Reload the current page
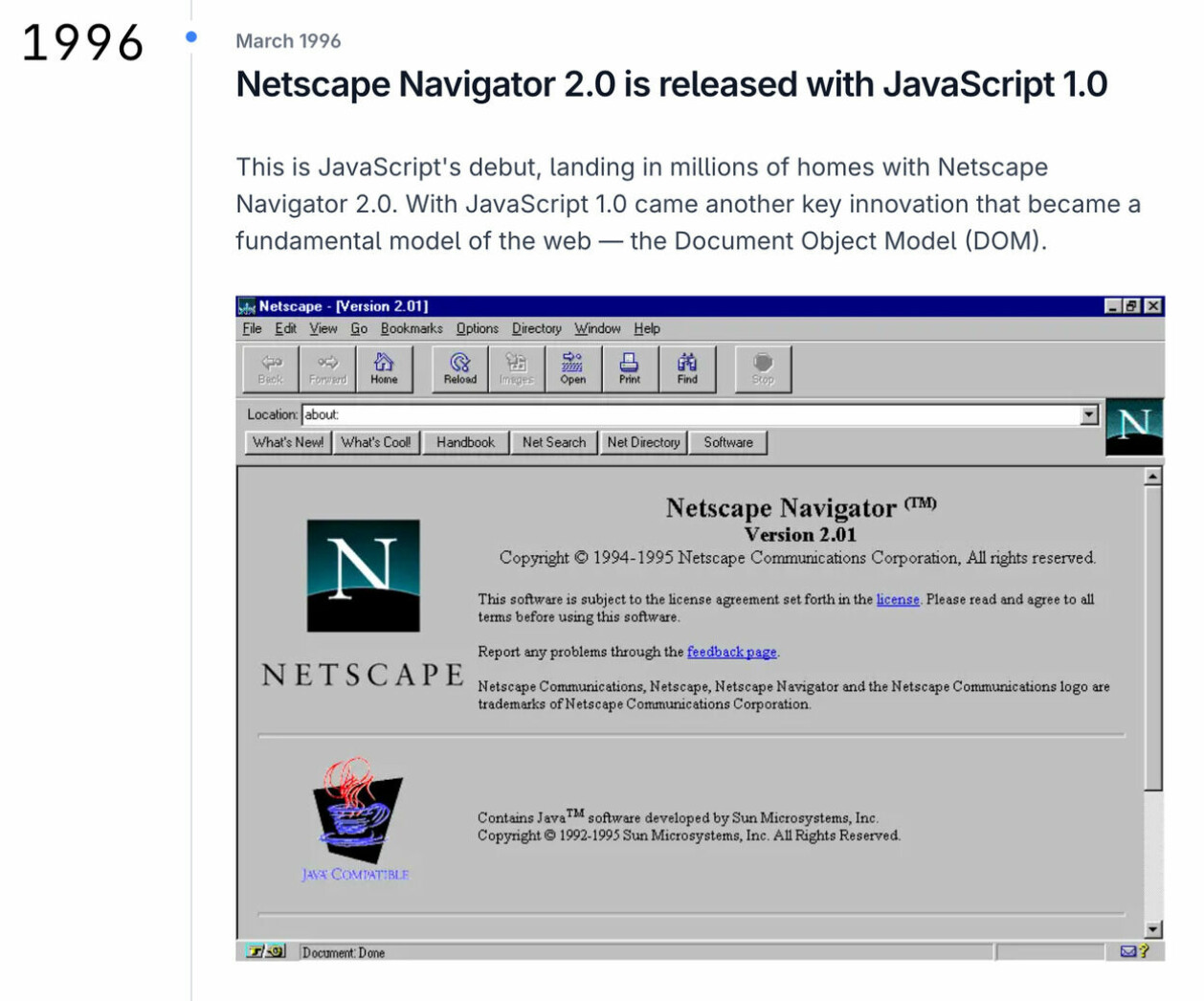The image size is (1204, 1001). coord(459,368)
